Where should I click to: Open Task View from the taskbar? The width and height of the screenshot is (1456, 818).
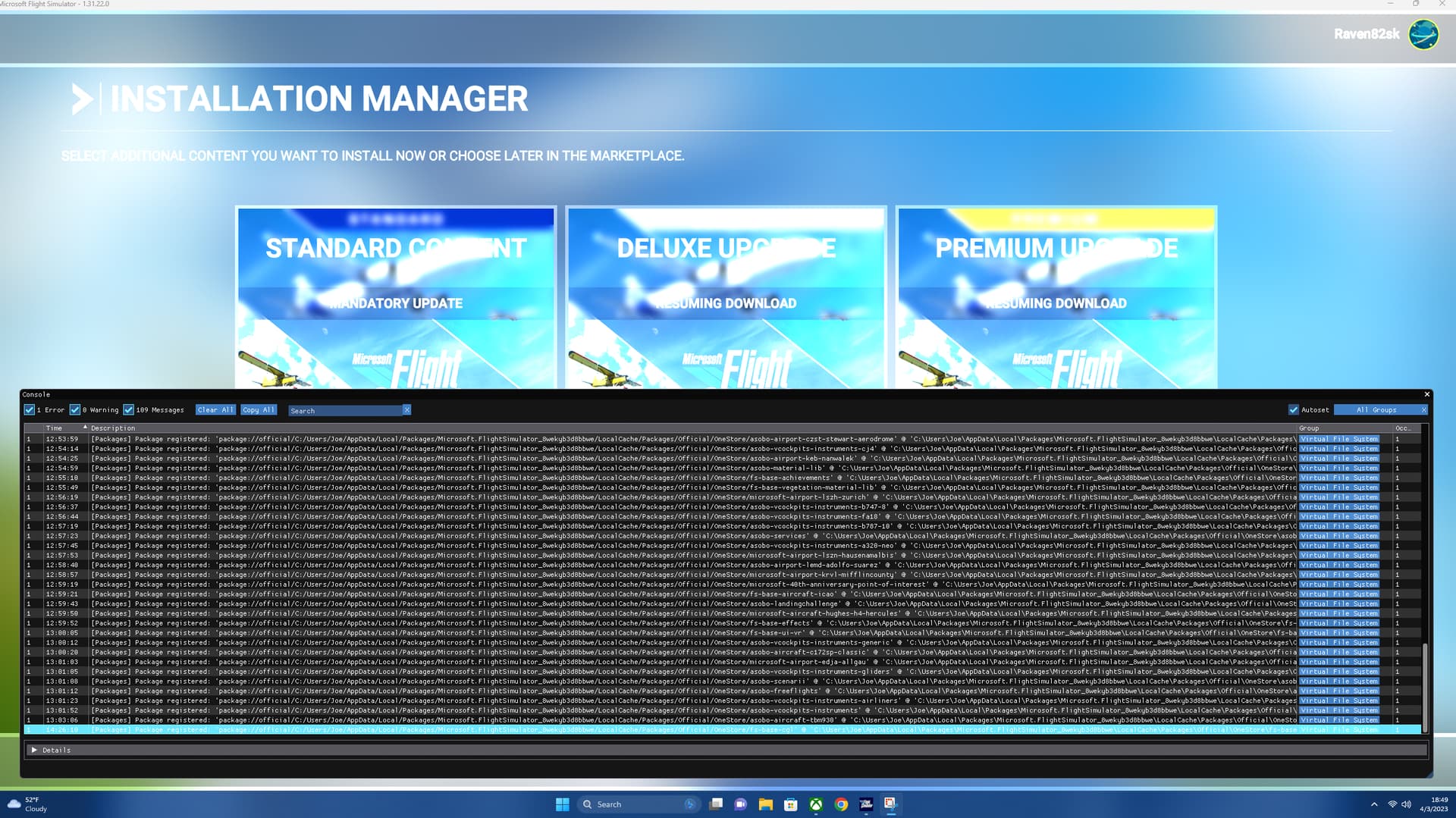tap(716, 804)
